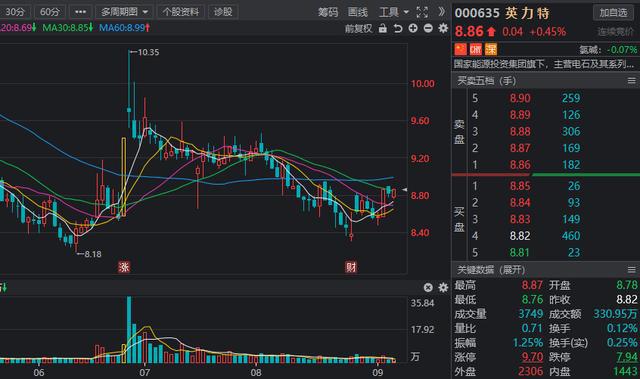Click buy level 2 price 8.84
Viewport: 640px width, 379px height.
(520, 202)
